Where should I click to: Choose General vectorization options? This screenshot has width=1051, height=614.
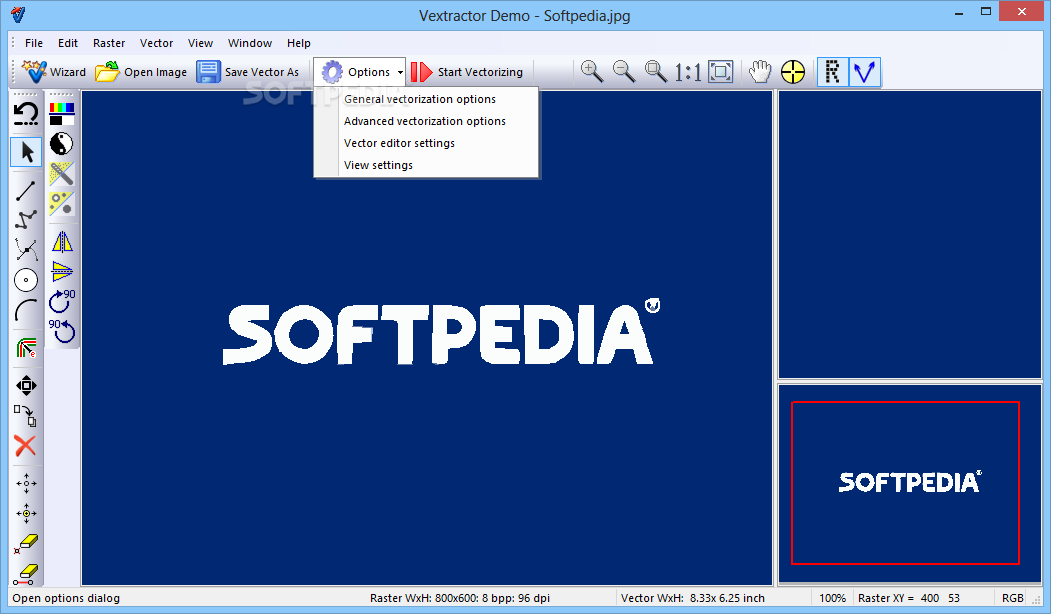click(x=426, y=99)
